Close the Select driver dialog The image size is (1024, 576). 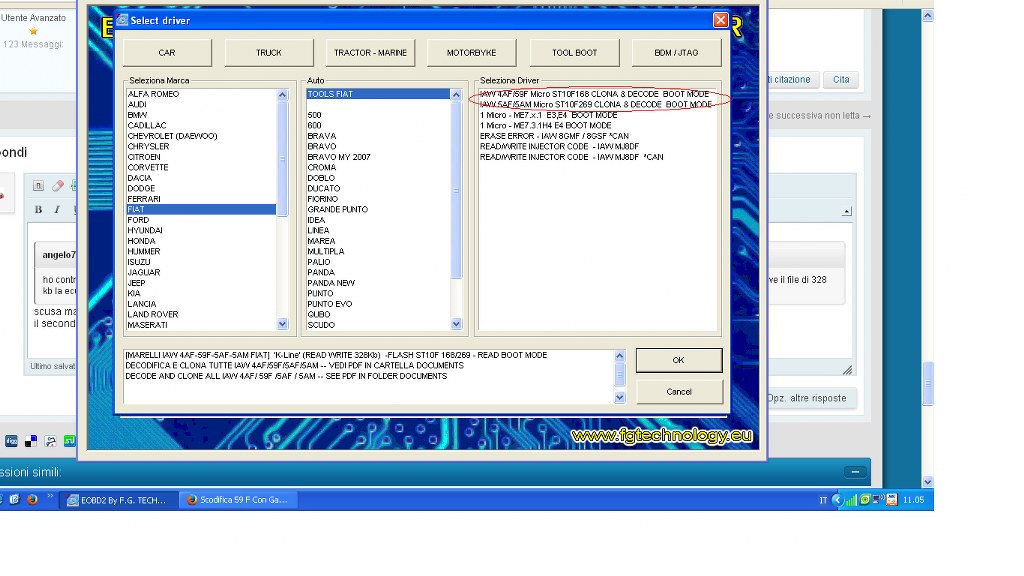[x=720, y=20]
